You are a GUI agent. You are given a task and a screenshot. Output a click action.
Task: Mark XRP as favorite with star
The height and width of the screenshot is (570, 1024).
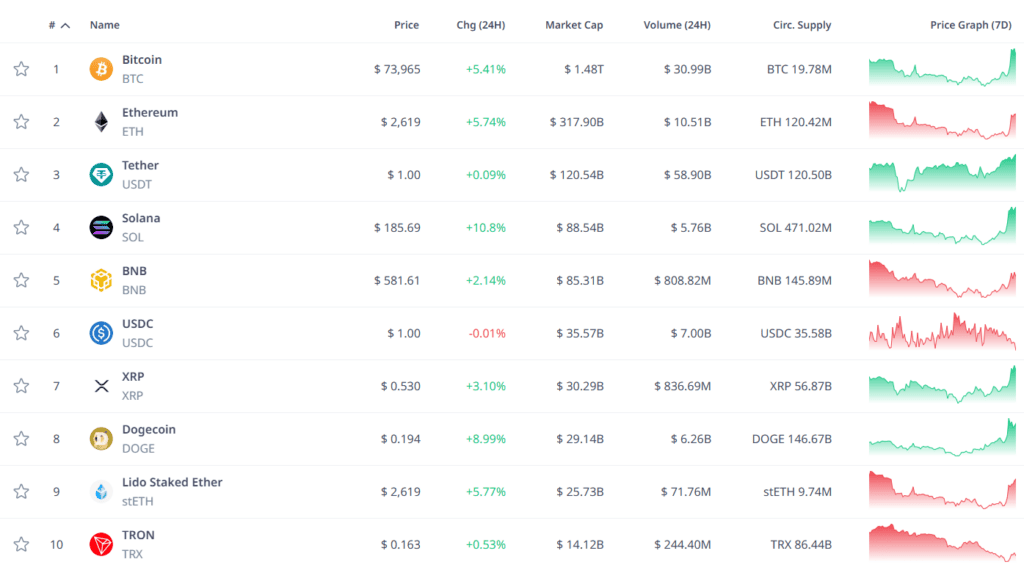(x=22, y=387)
